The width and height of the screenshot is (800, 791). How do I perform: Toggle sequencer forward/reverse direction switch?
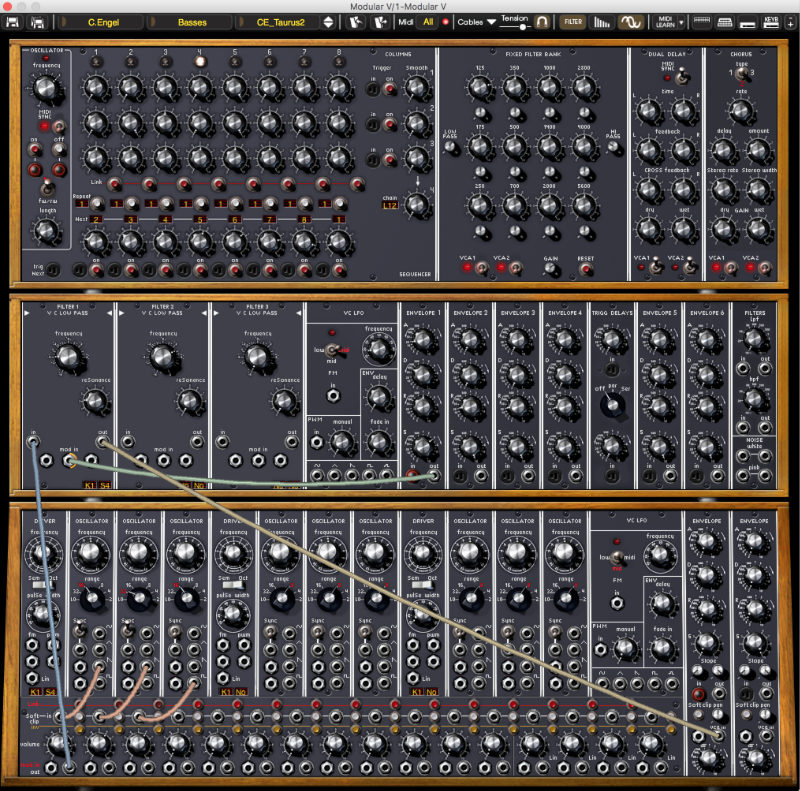point(47,187)
